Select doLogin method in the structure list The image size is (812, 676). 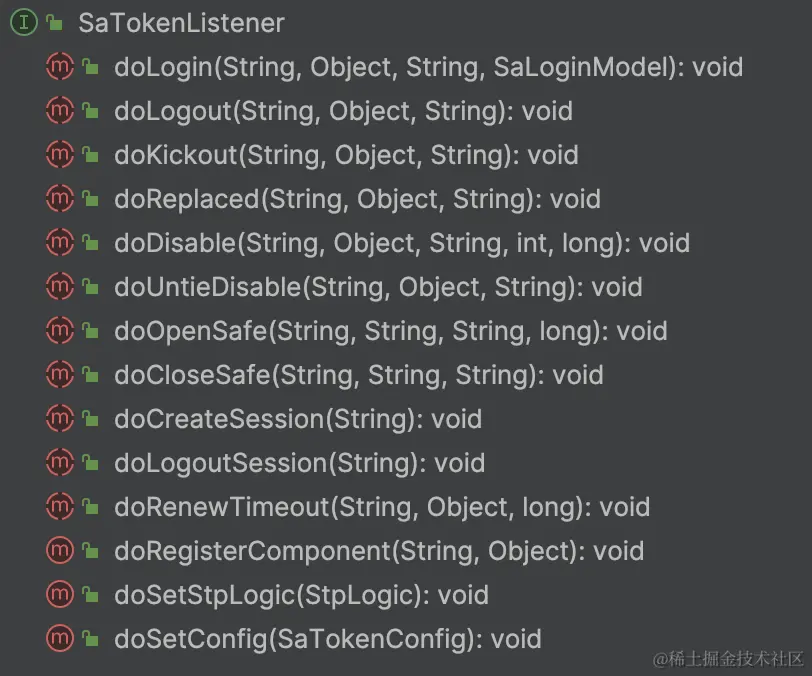(x=428, y=67)
